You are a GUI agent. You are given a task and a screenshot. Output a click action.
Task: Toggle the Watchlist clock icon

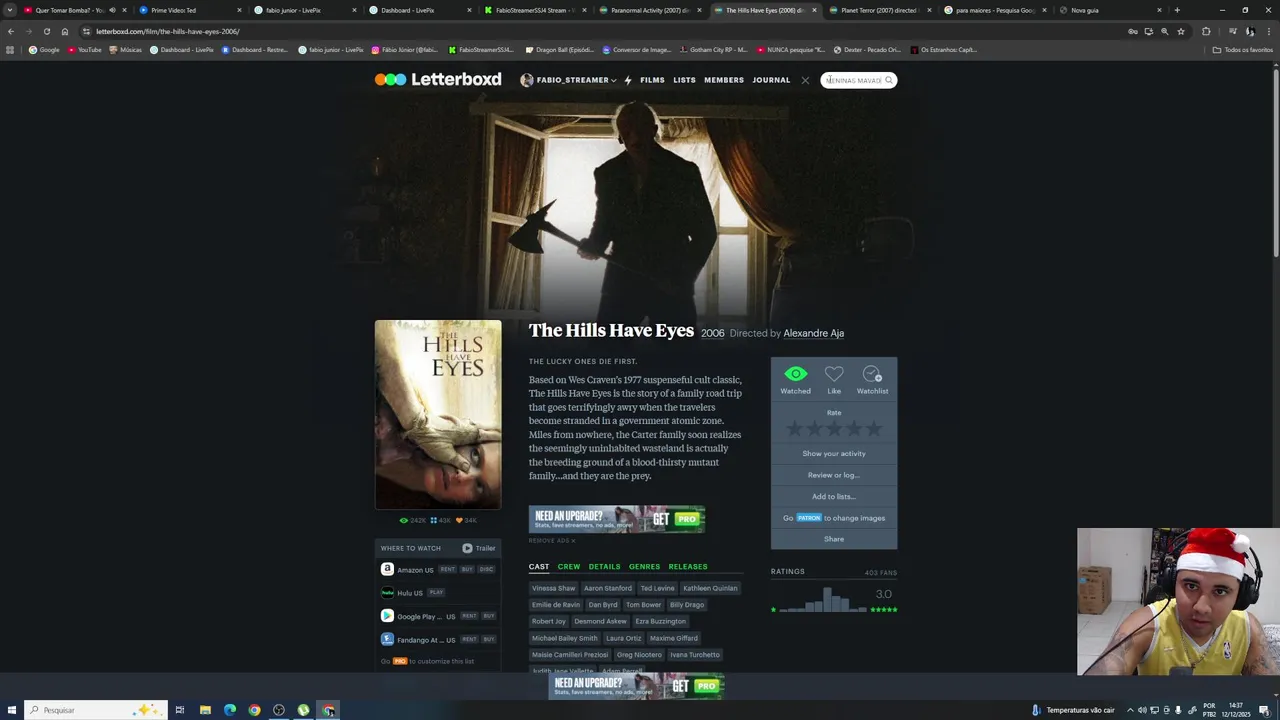pos(872,374)
